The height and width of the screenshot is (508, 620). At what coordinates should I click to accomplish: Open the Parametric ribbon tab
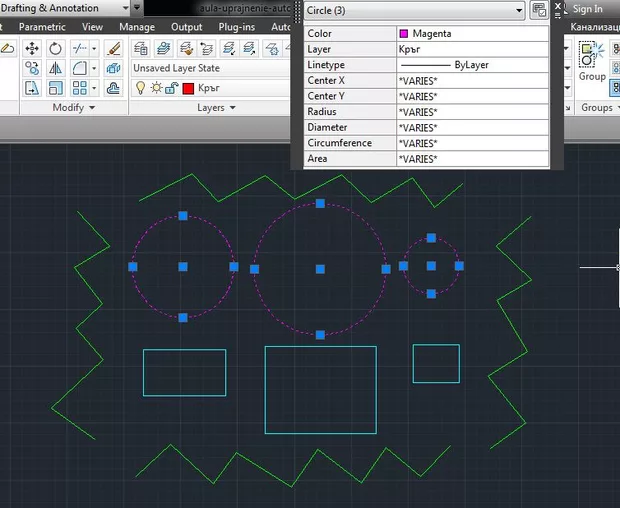click(42, 27)
